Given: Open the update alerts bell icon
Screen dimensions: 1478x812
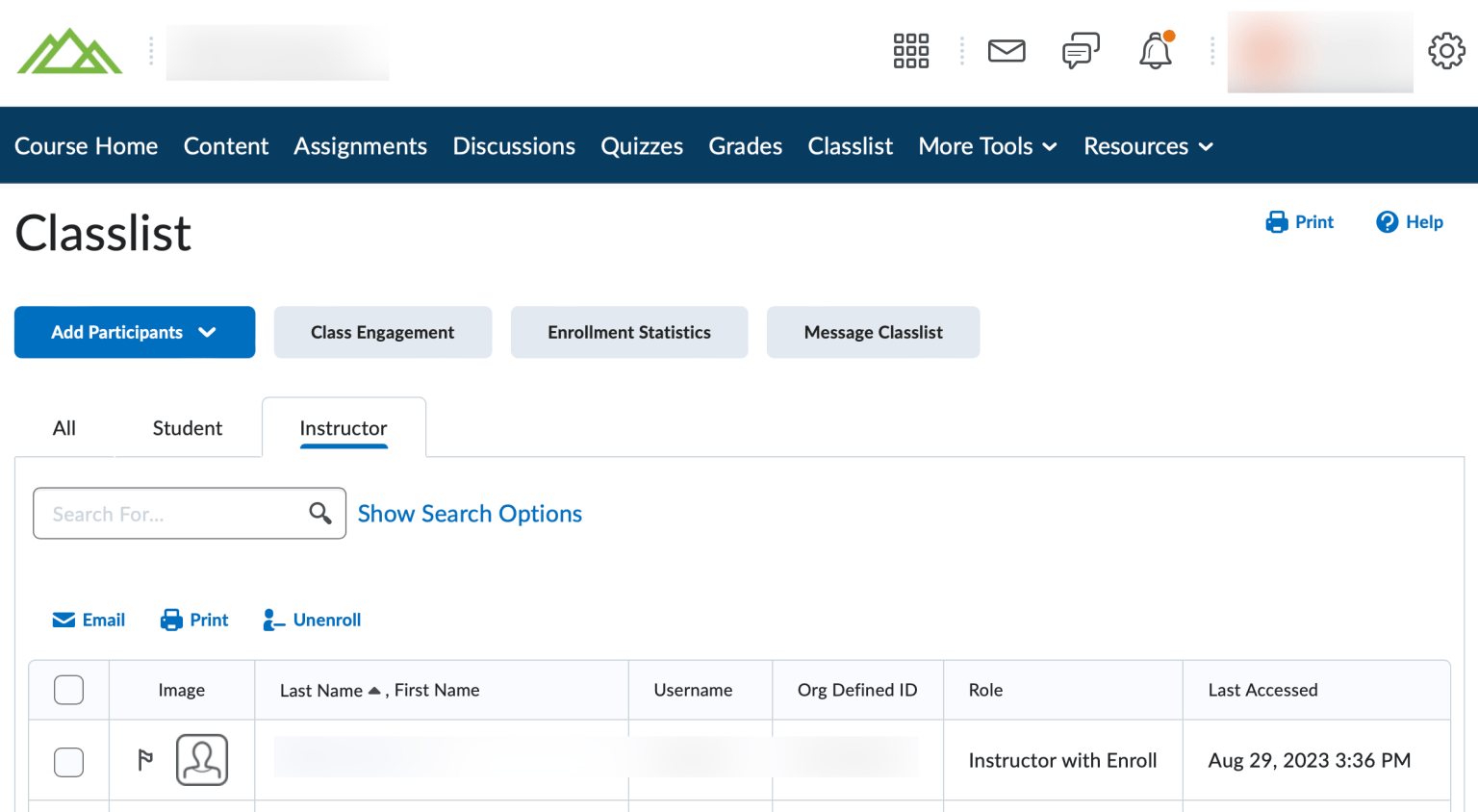Looking at the screenshot, I should (1156, 50).
